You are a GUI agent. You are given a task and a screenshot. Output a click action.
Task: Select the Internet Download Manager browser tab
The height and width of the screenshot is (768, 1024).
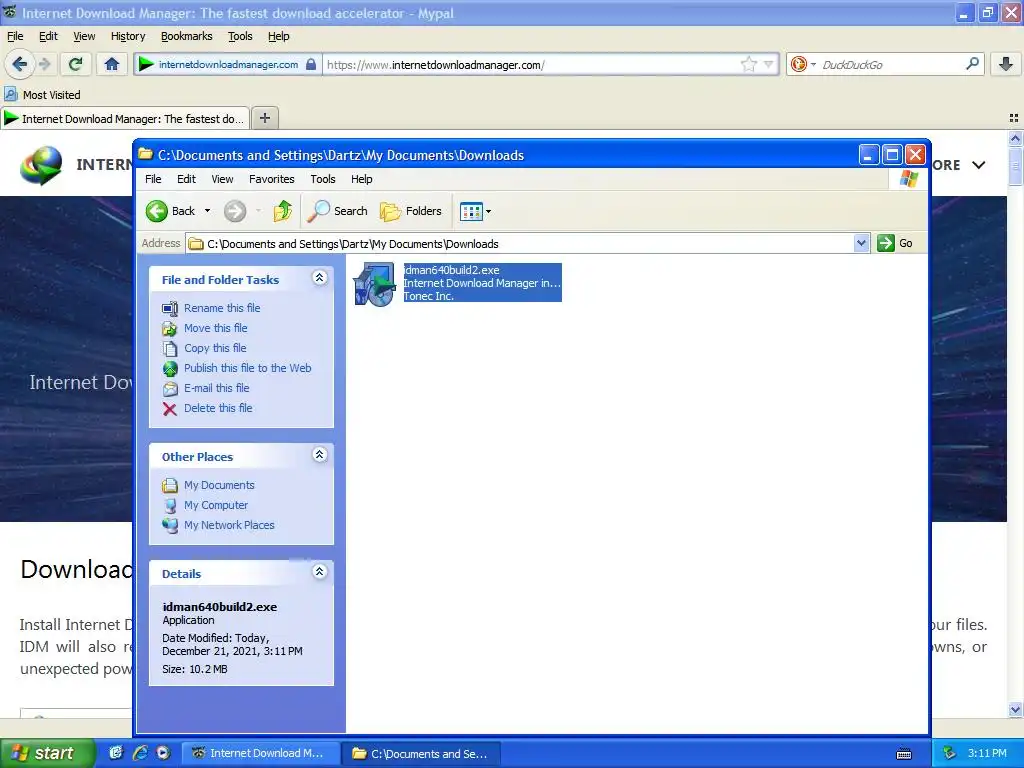pos(125,118)
